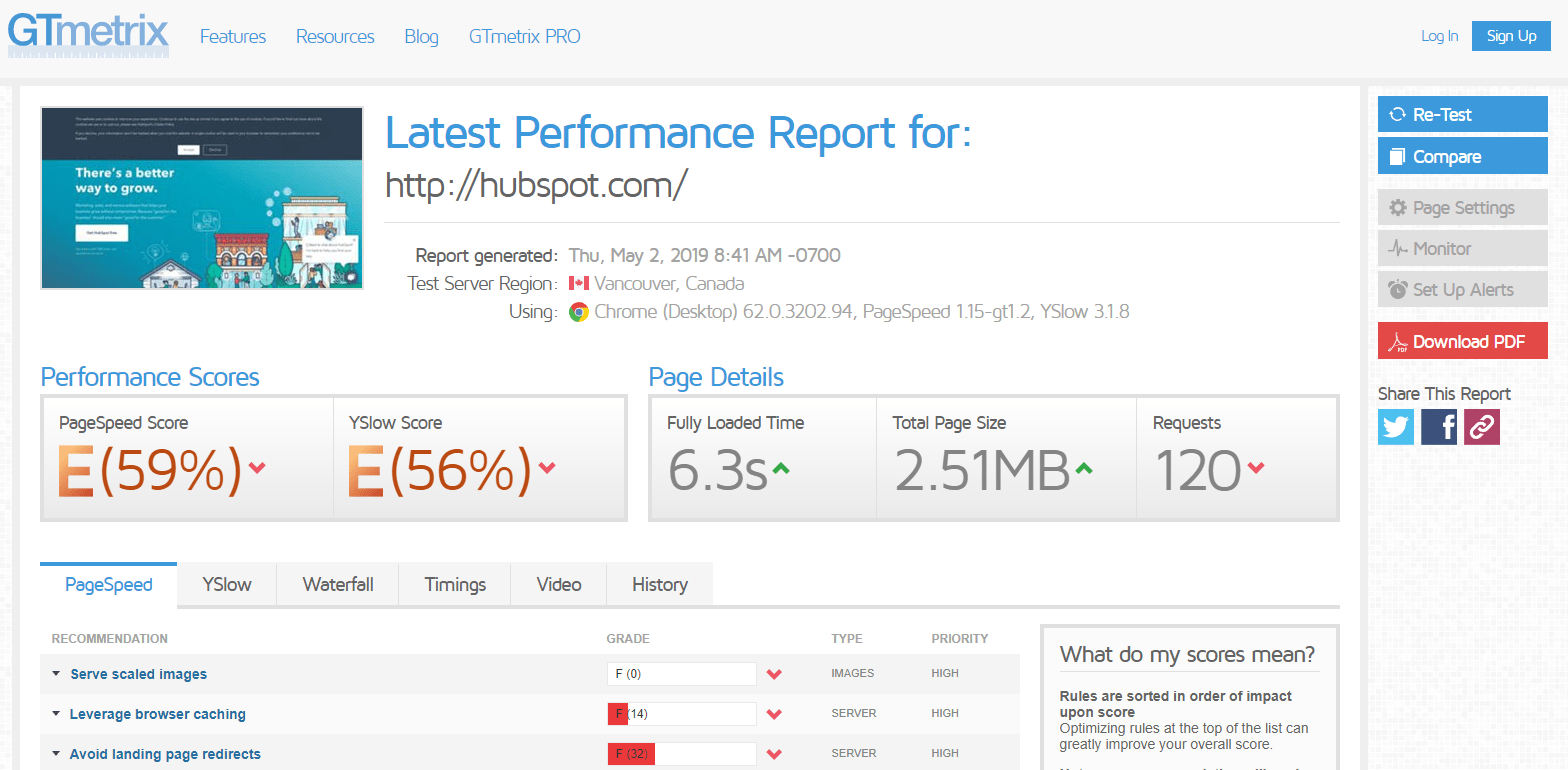Click red chevron beside Leverage browser caching grade
Screen dimensions: 1568x770
[774, 714]
